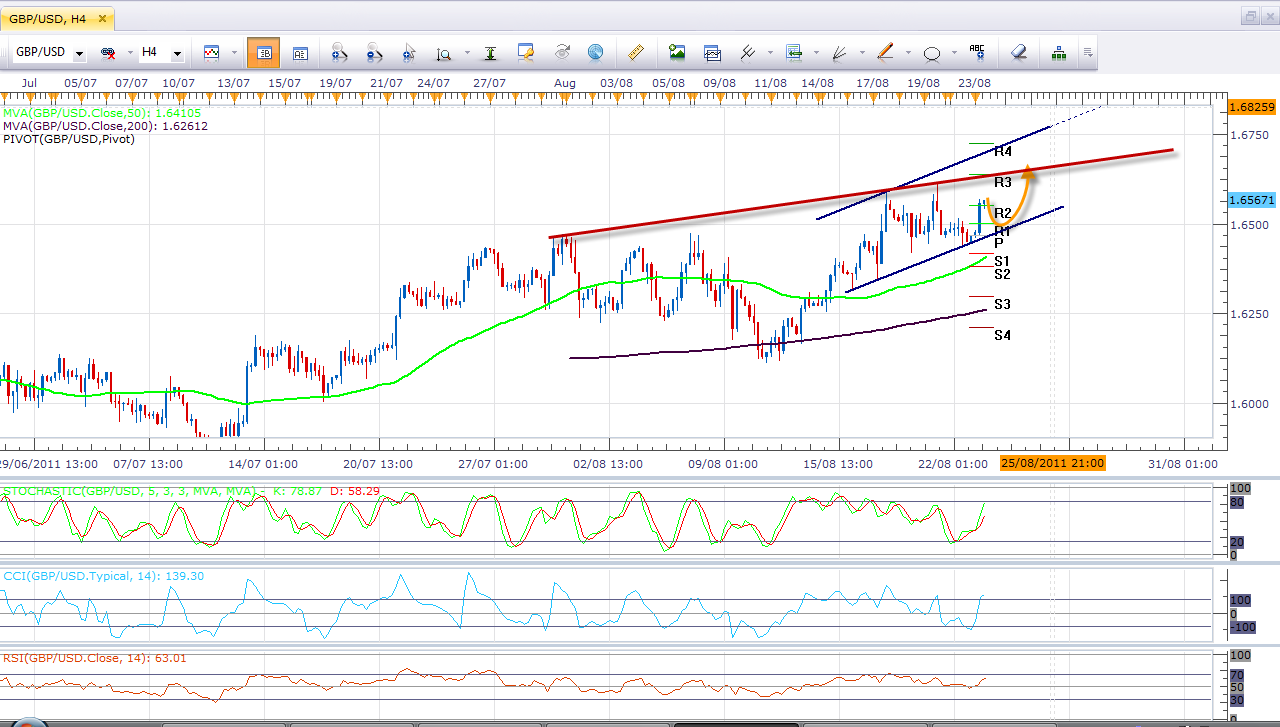Click the S3 pivot level label
Viewport: 1280px width, 727px height.
pos(1002,304)
